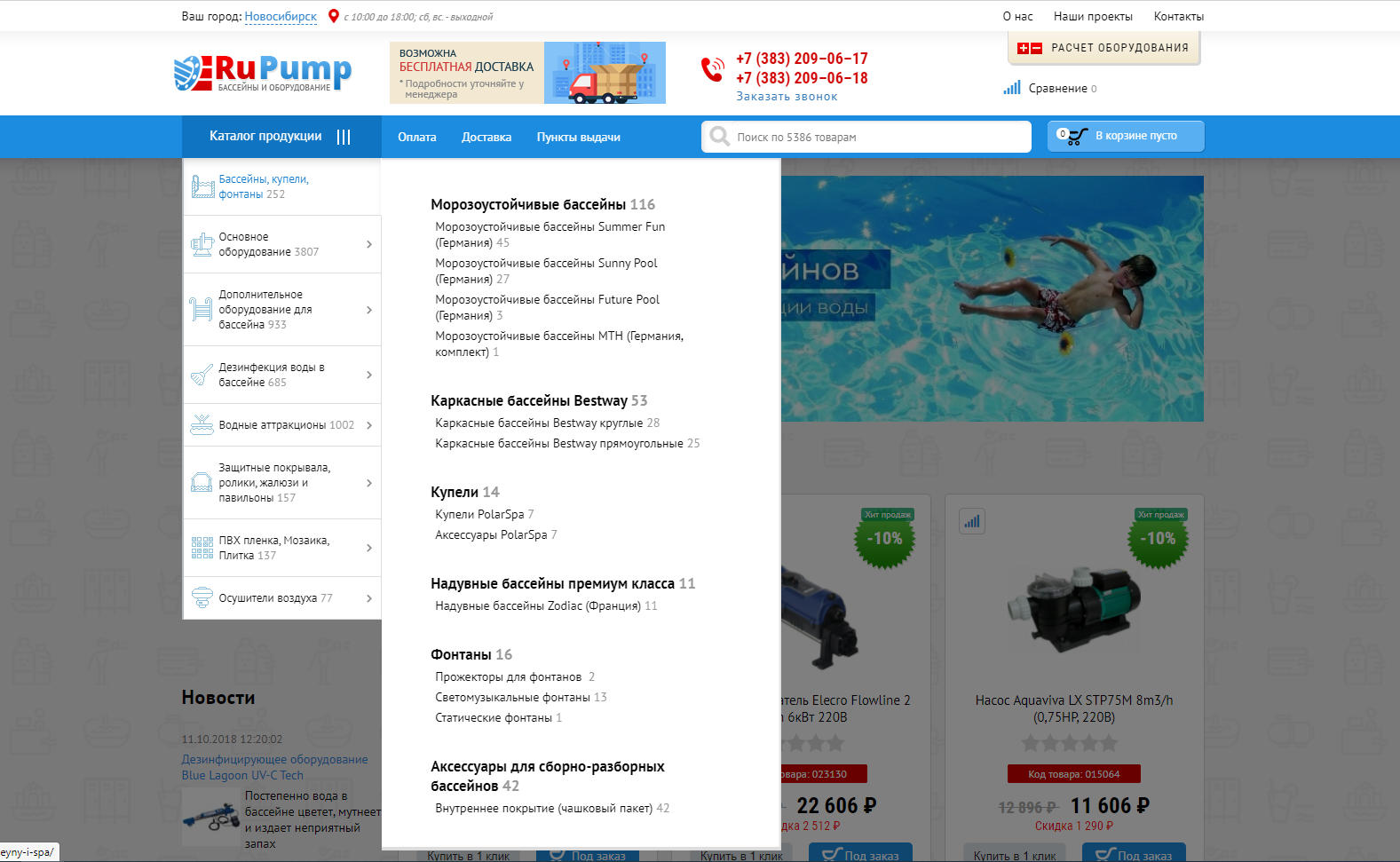Screen dimensions: 1400x862
Task: Expand Основное оборудование submenu arrow
Action: pos(369,244)
